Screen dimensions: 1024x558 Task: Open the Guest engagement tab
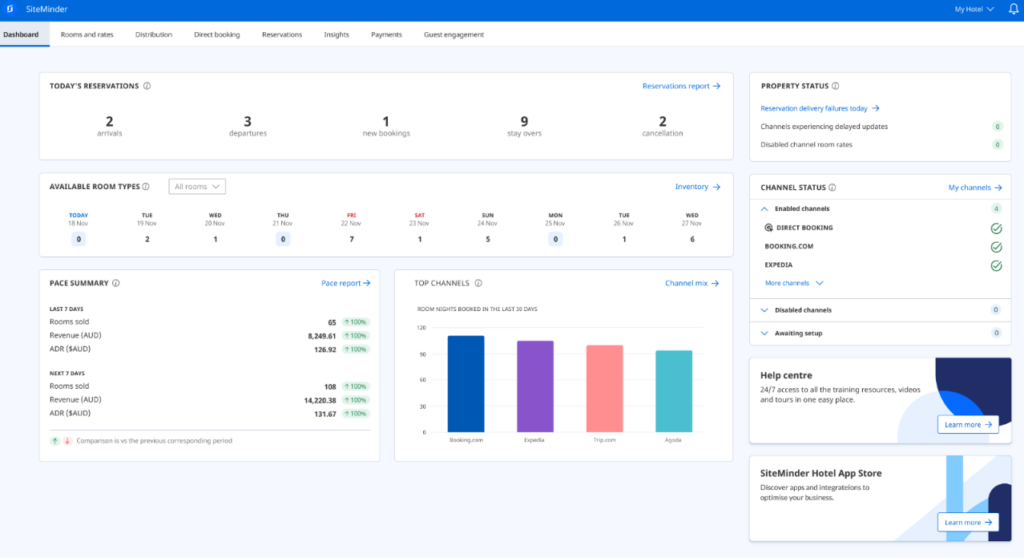pyautogui.click(x=454, y=35)
